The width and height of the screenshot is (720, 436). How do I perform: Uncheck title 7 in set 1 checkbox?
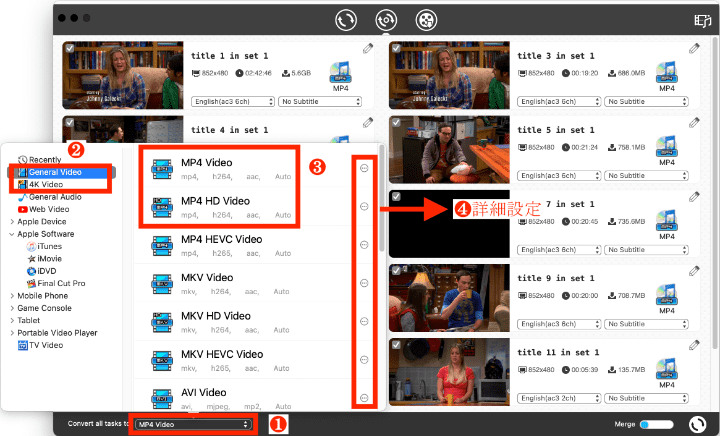(x=396, y=196)
